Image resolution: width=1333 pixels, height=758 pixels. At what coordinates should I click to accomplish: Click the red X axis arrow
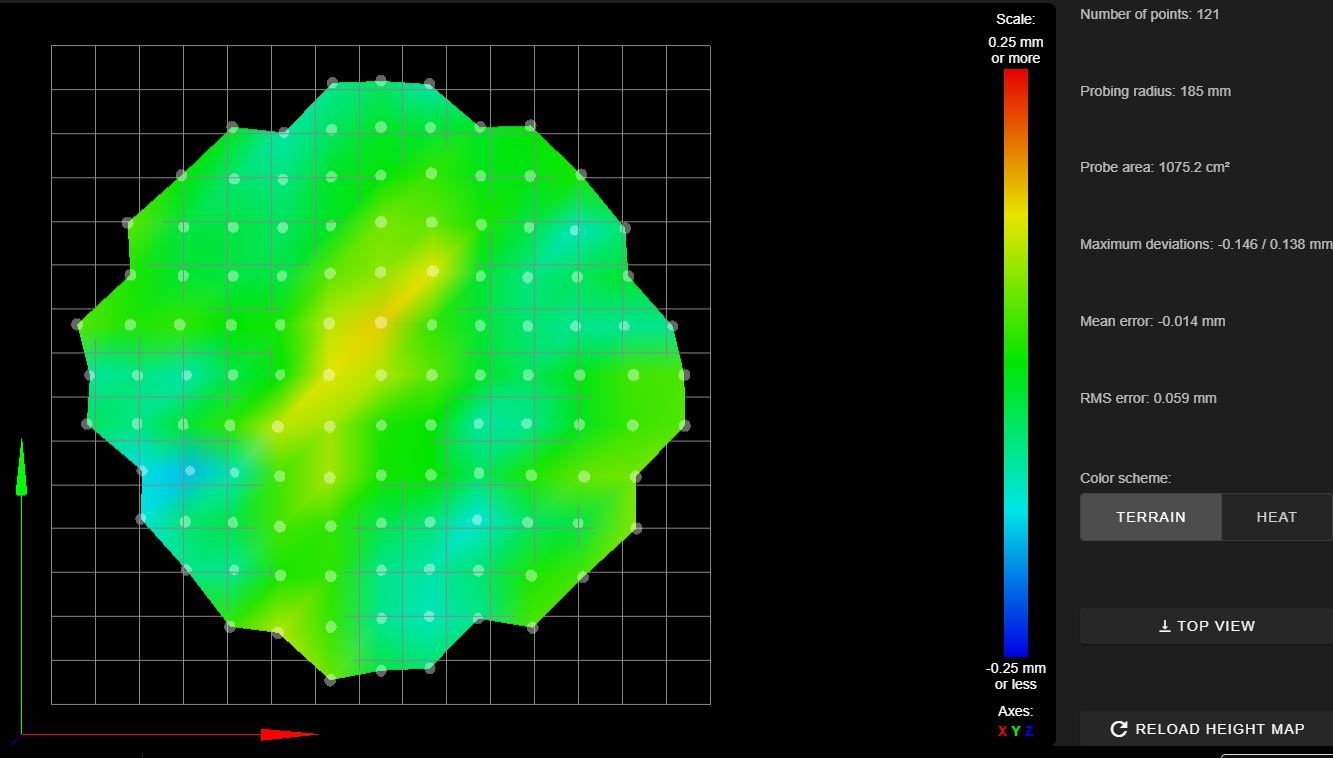pyautogui.click(x=288, y=734)
